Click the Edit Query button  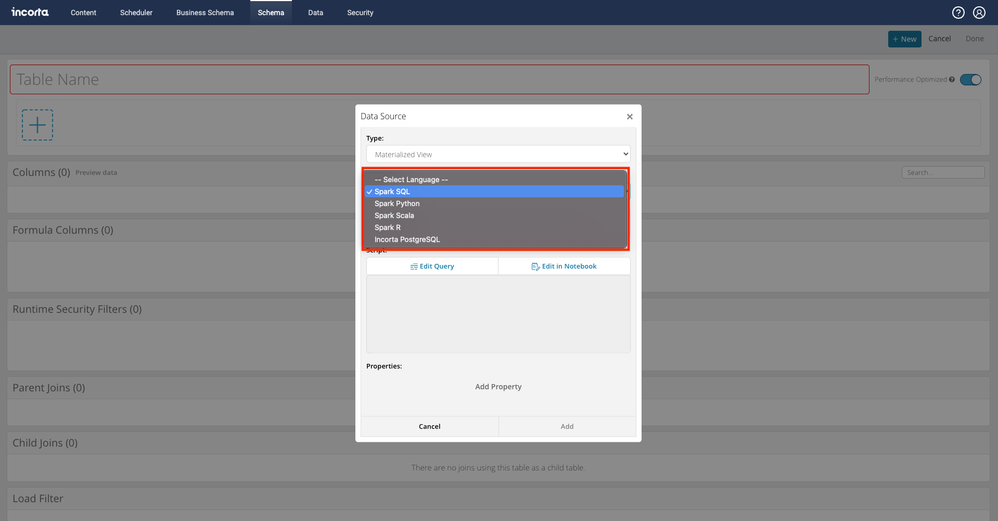click(x=432, y=267)
